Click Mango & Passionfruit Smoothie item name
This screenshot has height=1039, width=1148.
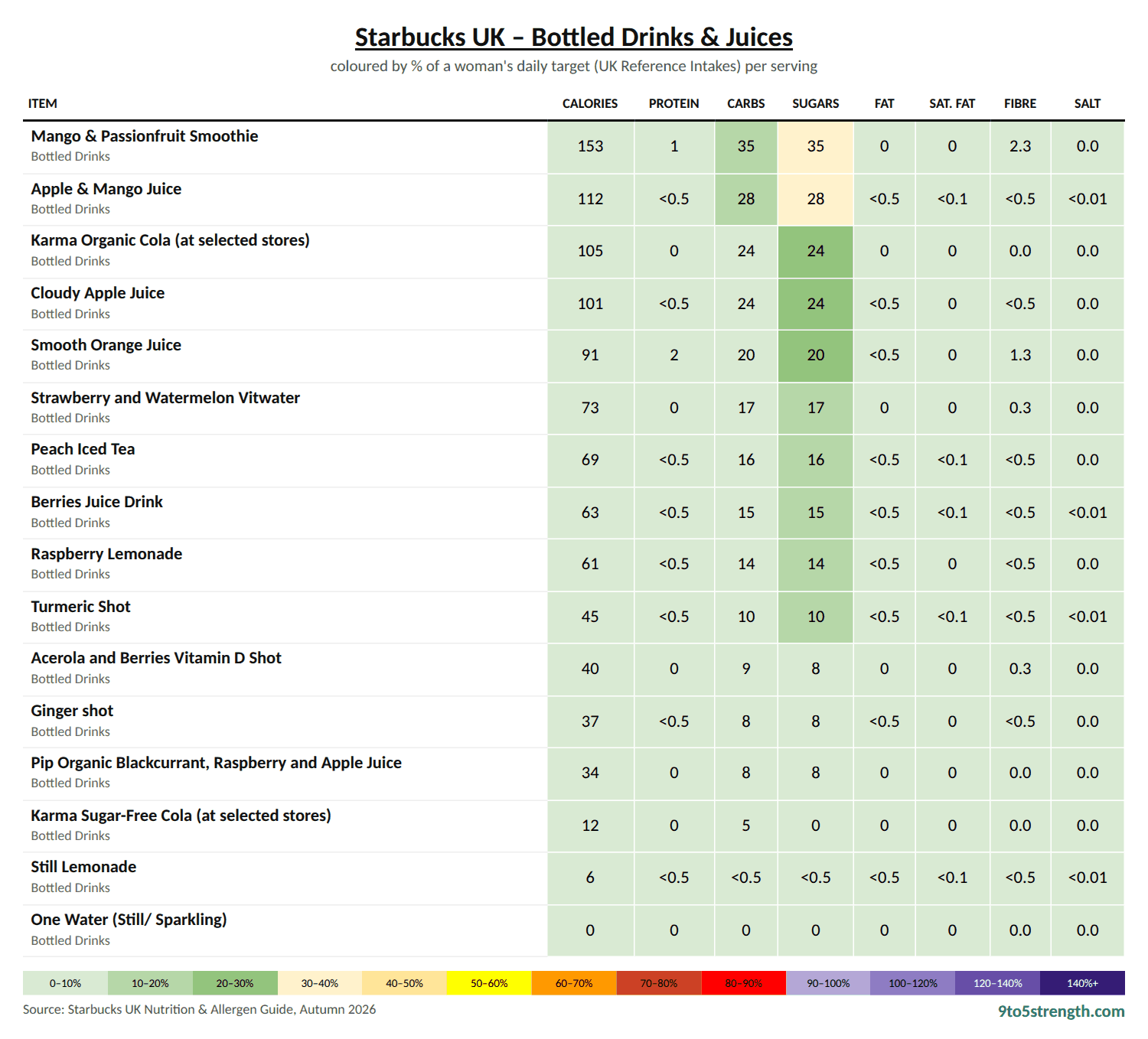[145, 136]
